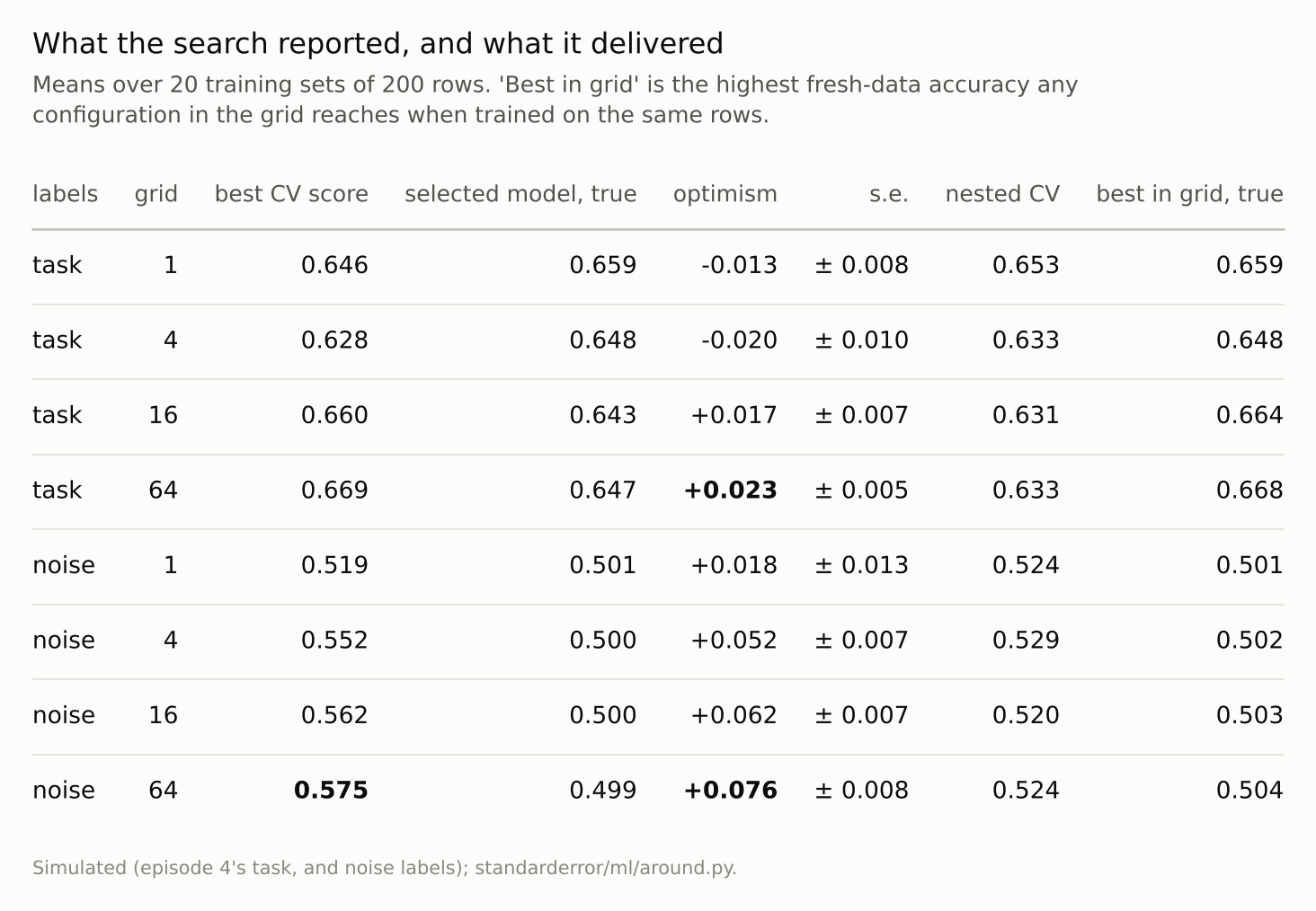Click the 'nested CV' column header
Screen dimensions: 1316x911
tap(1002, 194)
